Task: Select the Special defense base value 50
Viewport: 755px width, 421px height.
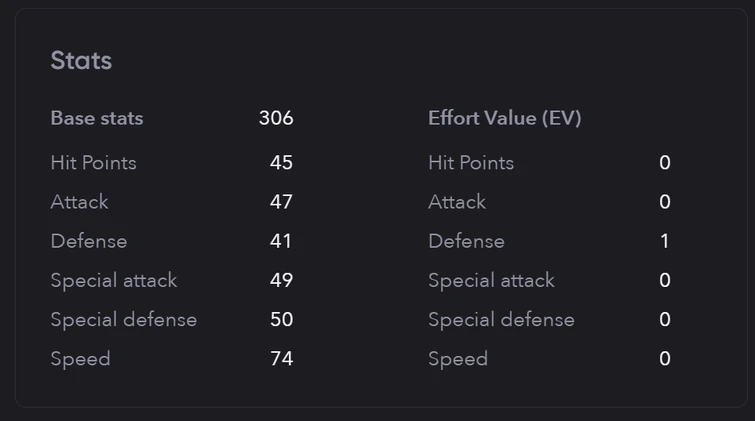Action: click(281, 319)
